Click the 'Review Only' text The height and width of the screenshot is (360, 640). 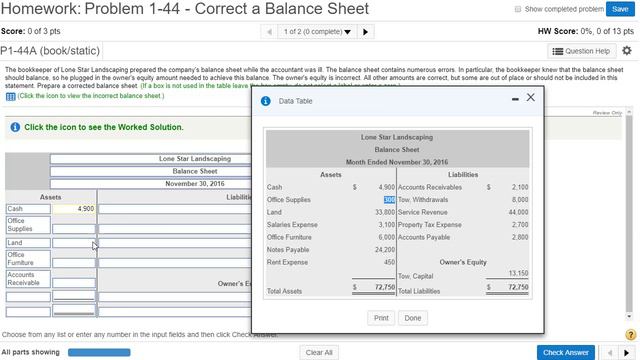tap(607, 113)
